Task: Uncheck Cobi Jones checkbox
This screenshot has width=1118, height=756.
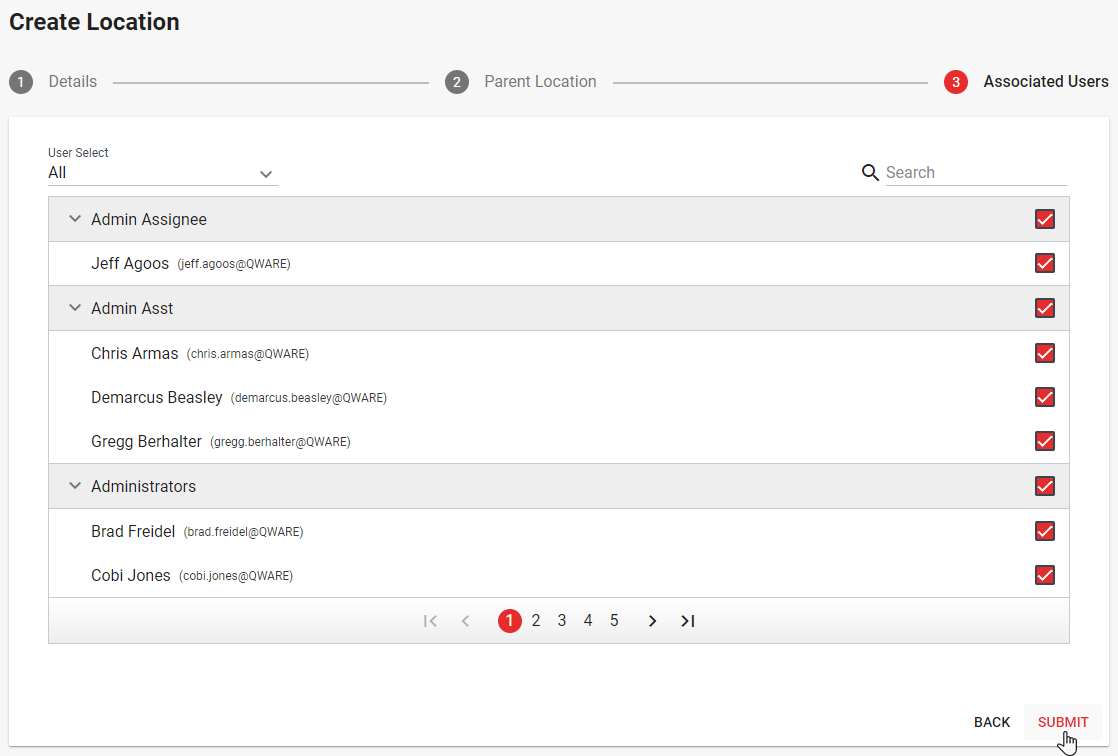Action: tap(1045, 576)
